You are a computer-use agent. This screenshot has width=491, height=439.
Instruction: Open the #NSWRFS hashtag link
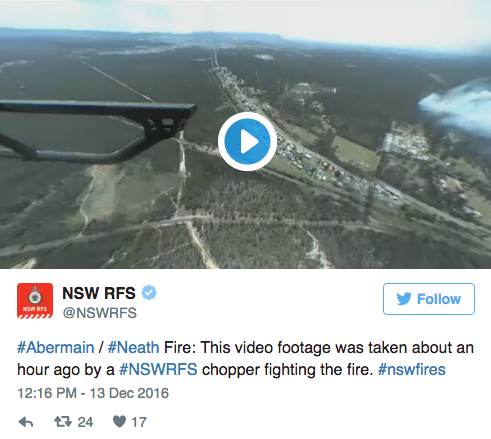pyautogui.click(x=158, y=370)
